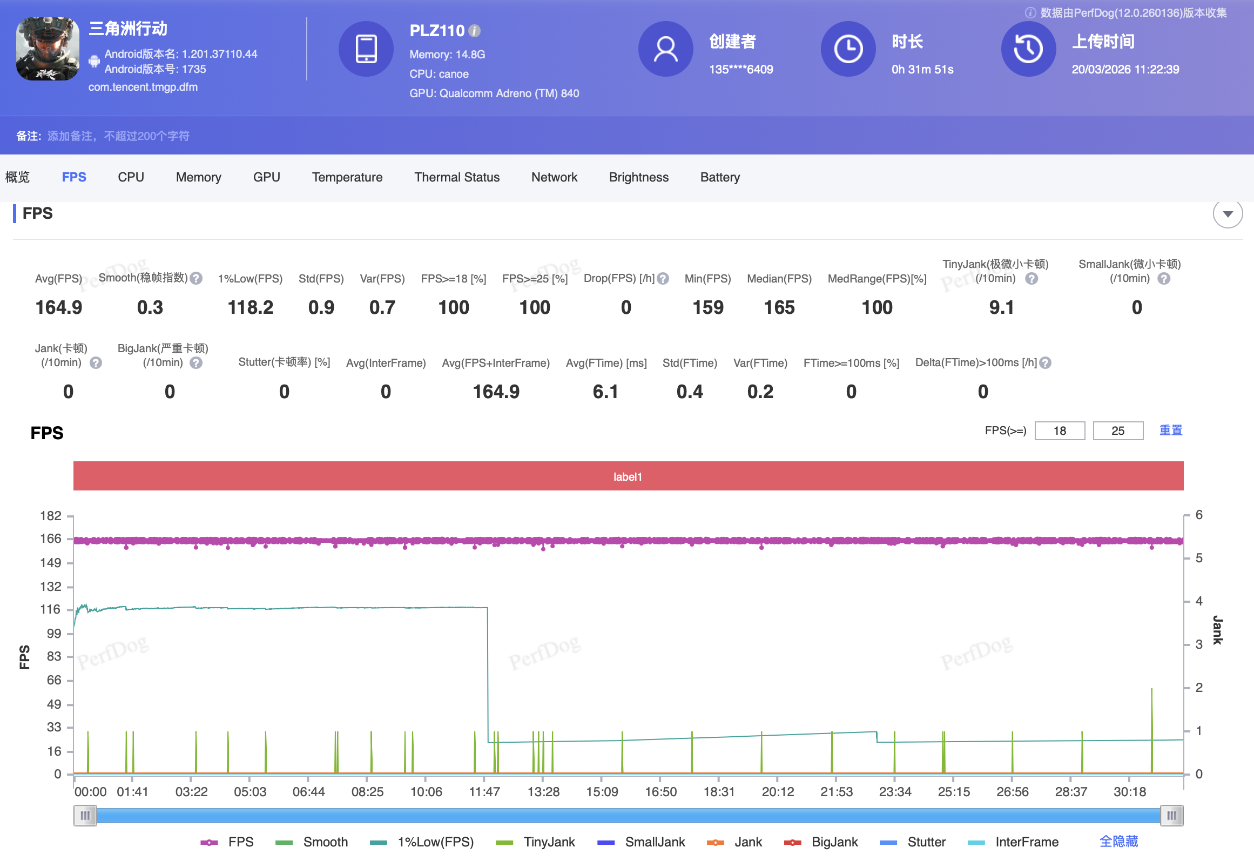Click 全隐藏 to hide all series
The width and height of the screenshot is (1254, 861).
pyautogui.click(x=1118, y=842)
